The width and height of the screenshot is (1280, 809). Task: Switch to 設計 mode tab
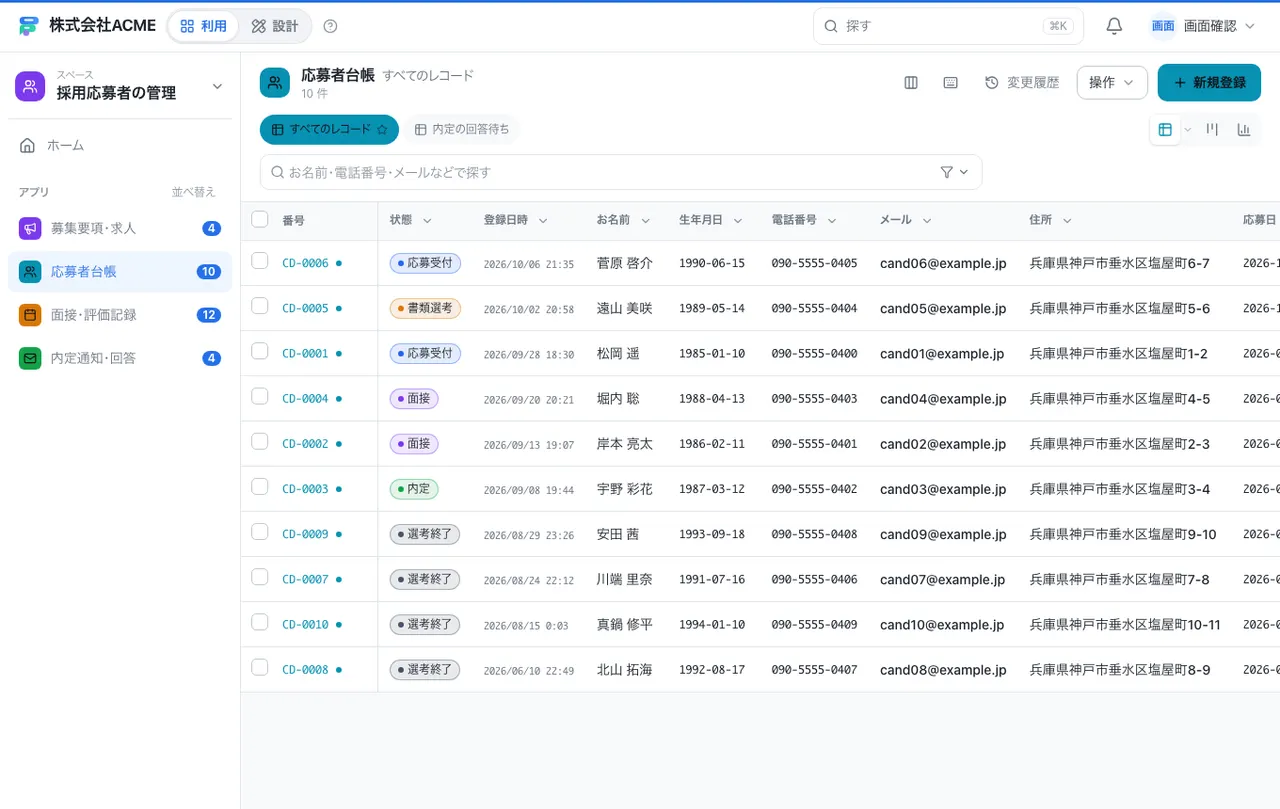(275, 26)
